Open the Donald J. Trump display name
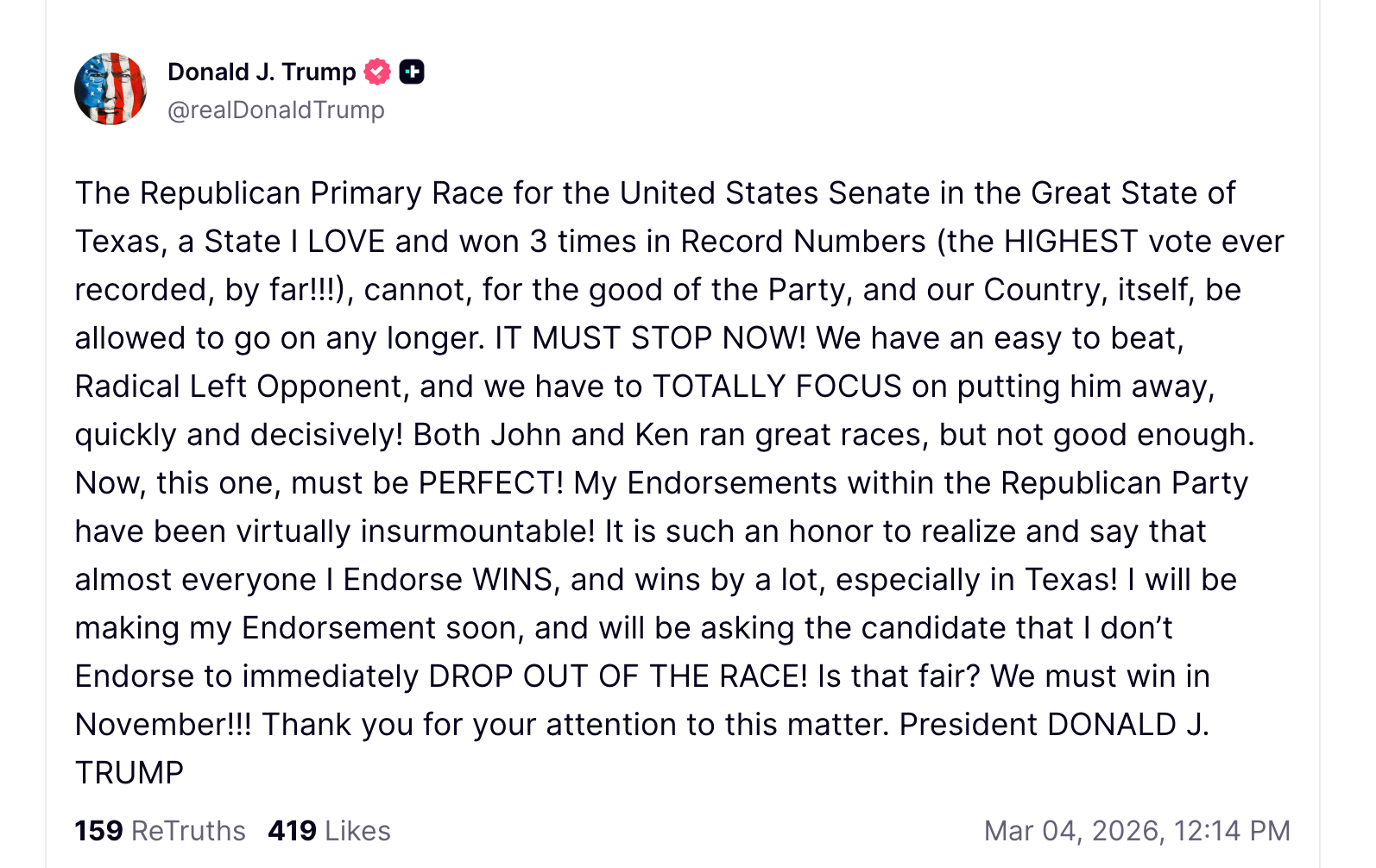 262,72
